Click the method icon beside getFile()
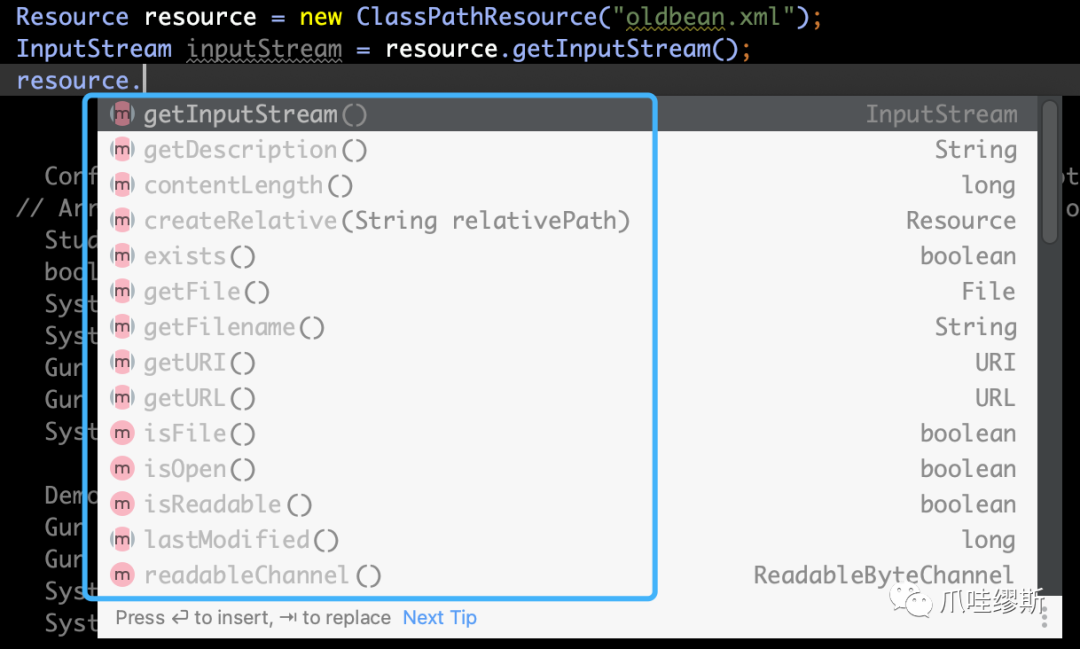 point(122,292)
